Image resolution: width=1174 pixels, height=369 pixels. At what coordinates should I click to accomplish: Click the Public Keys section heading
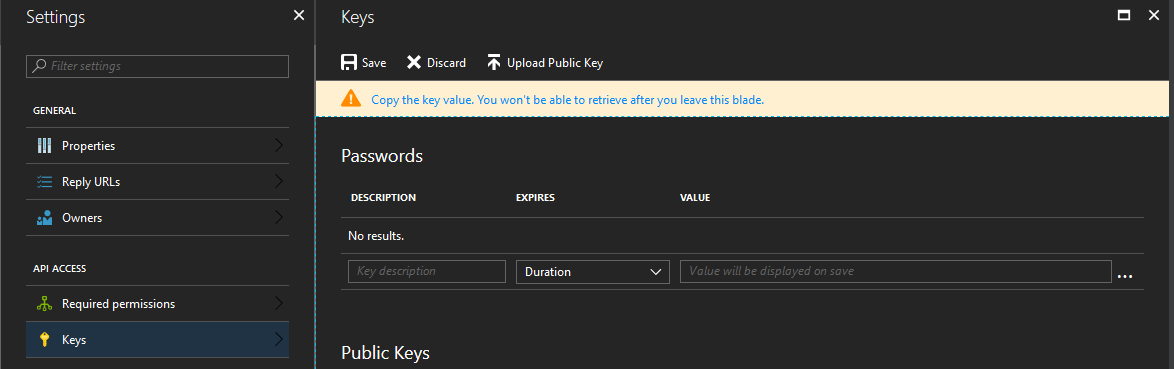386,353
